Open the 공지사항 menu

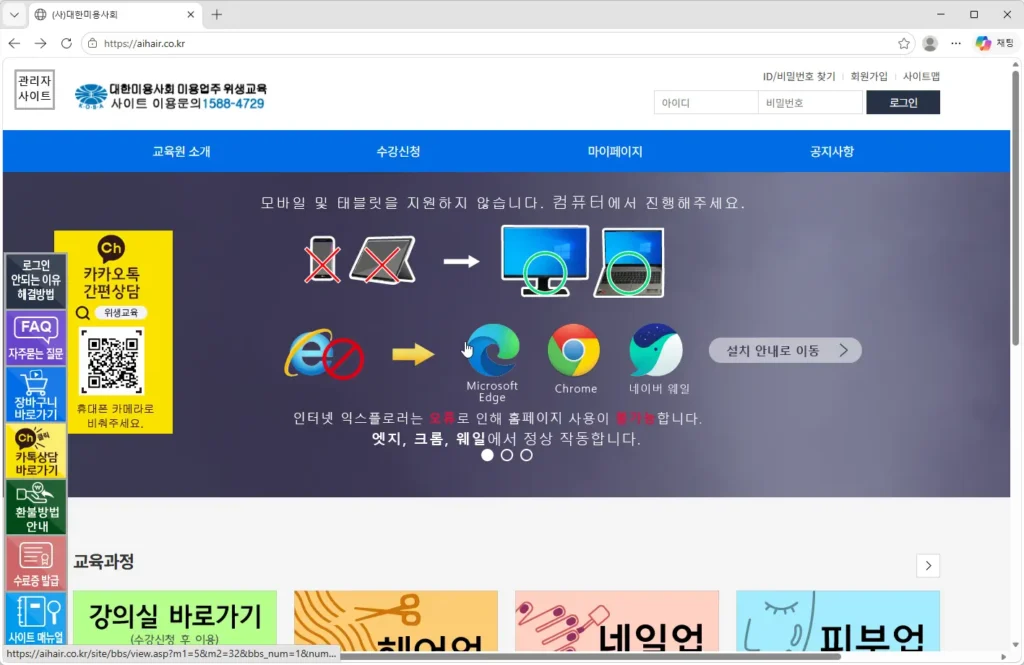click(x=832, y=152)
